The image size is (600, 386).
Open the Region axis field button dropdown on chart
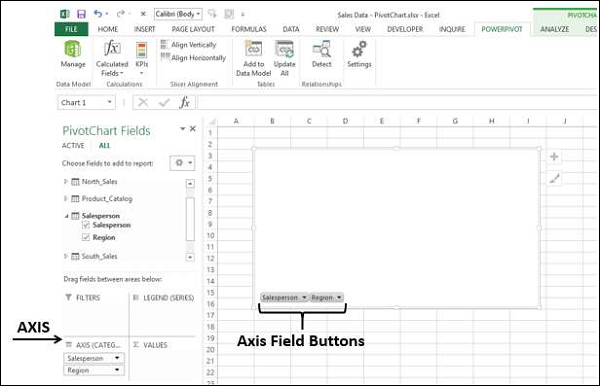[339, 297]
